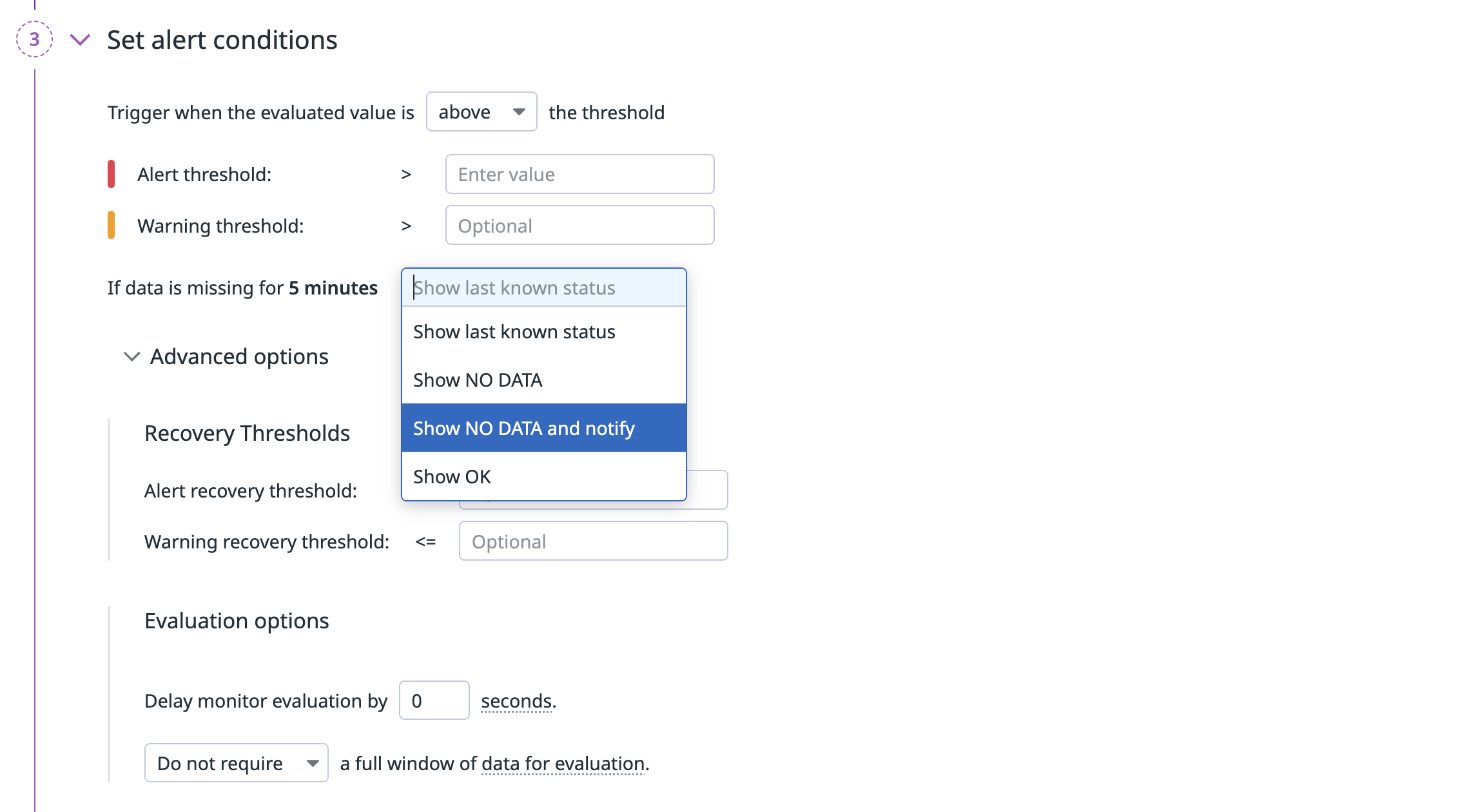Screen dimensions: 1458x812
Task: Open the above comparison dropdown
Action: click(x=481, y=112)
